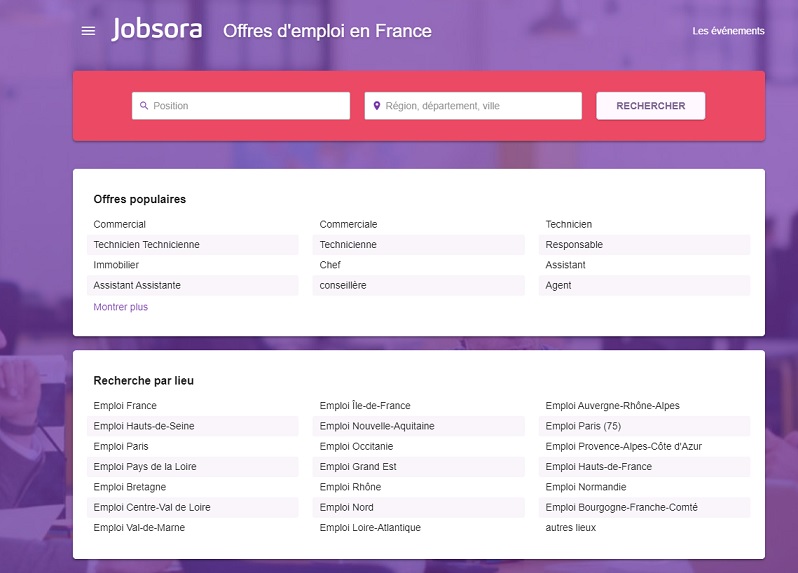Image resolution: width=798 pixels, height=573 pixels.
Task: Open the Chef job offers
Action: [x=330, y=265]
